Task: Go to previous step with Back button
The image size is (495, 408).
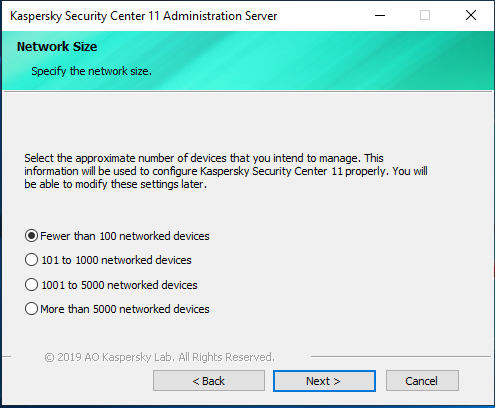Action: point(209,381)
